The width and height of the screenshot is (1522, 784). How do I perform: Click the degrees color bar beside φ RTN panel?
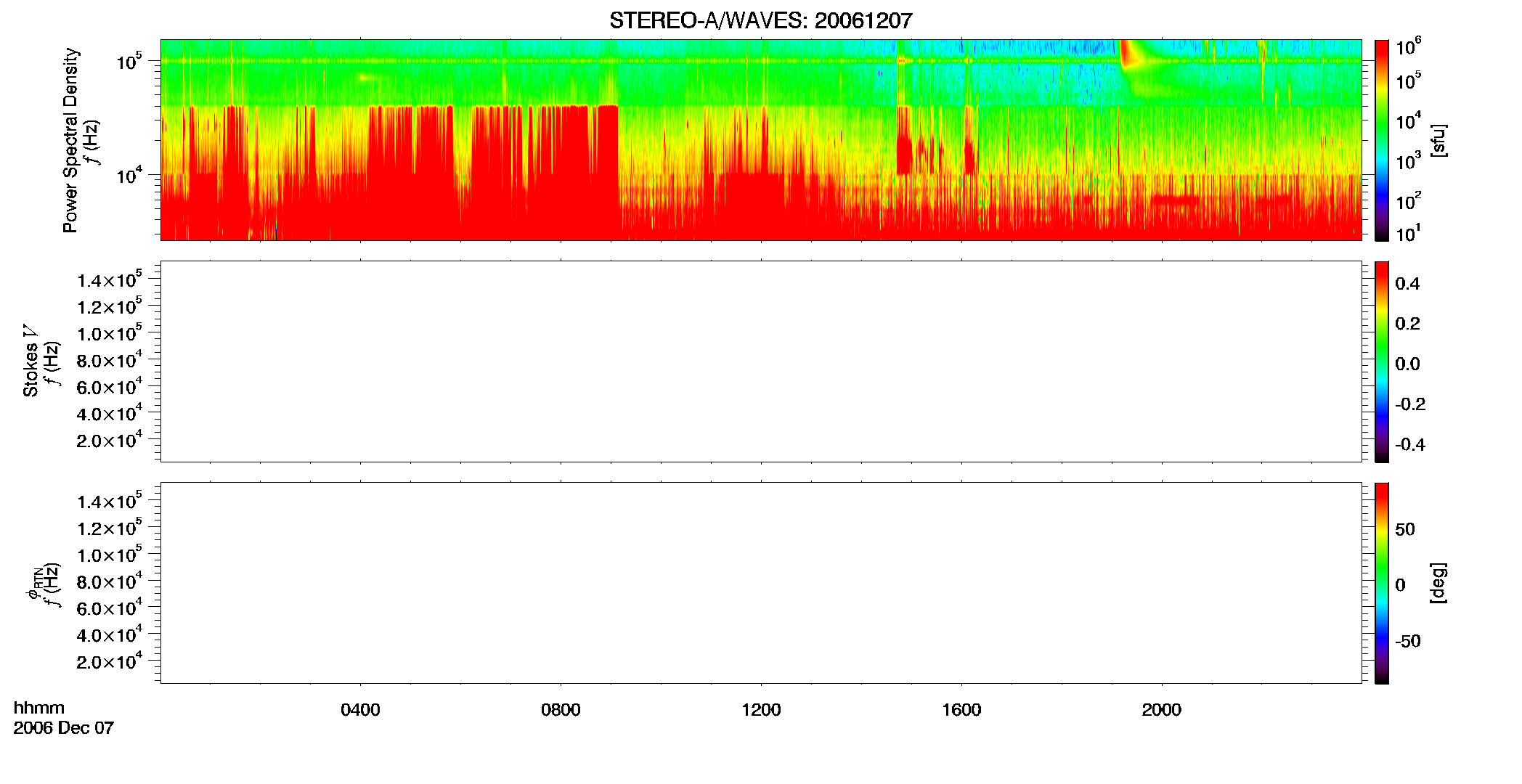point(1381,583)
